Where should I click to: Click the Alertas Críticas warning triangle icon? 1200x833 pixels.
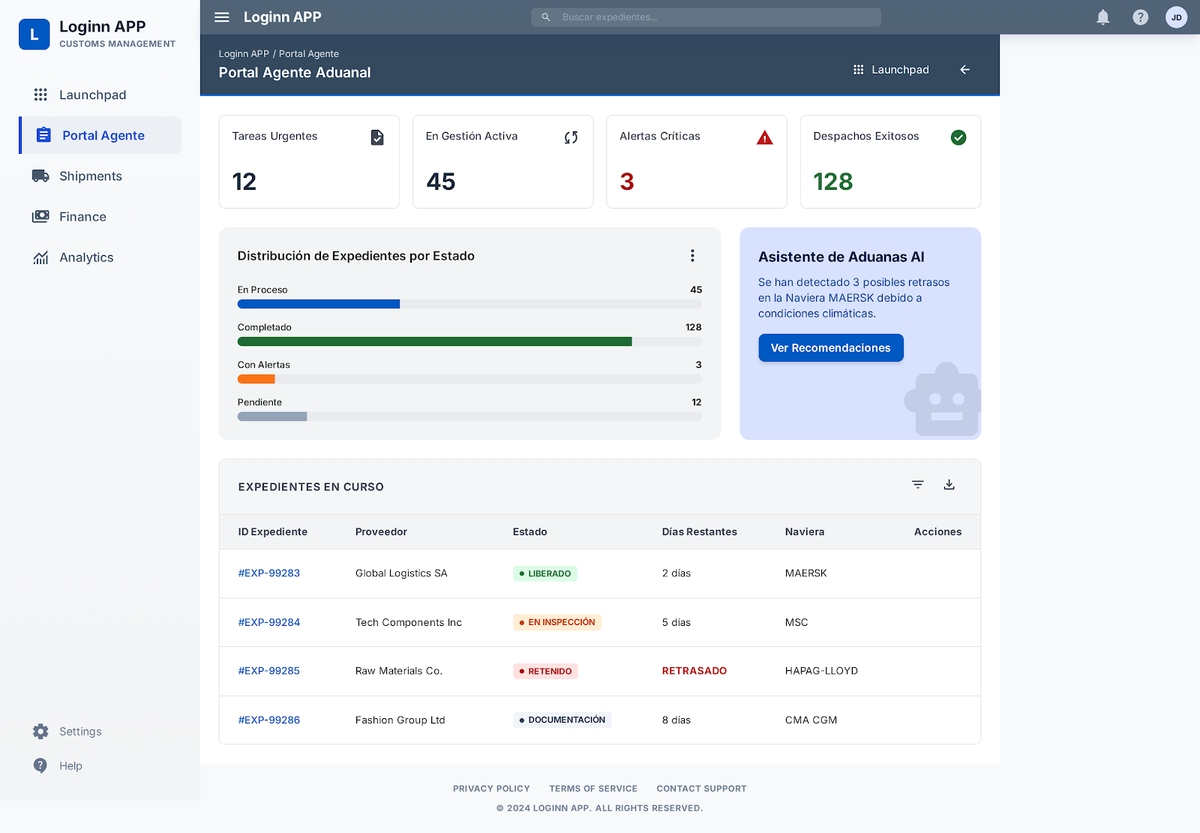tap(765, 137)
